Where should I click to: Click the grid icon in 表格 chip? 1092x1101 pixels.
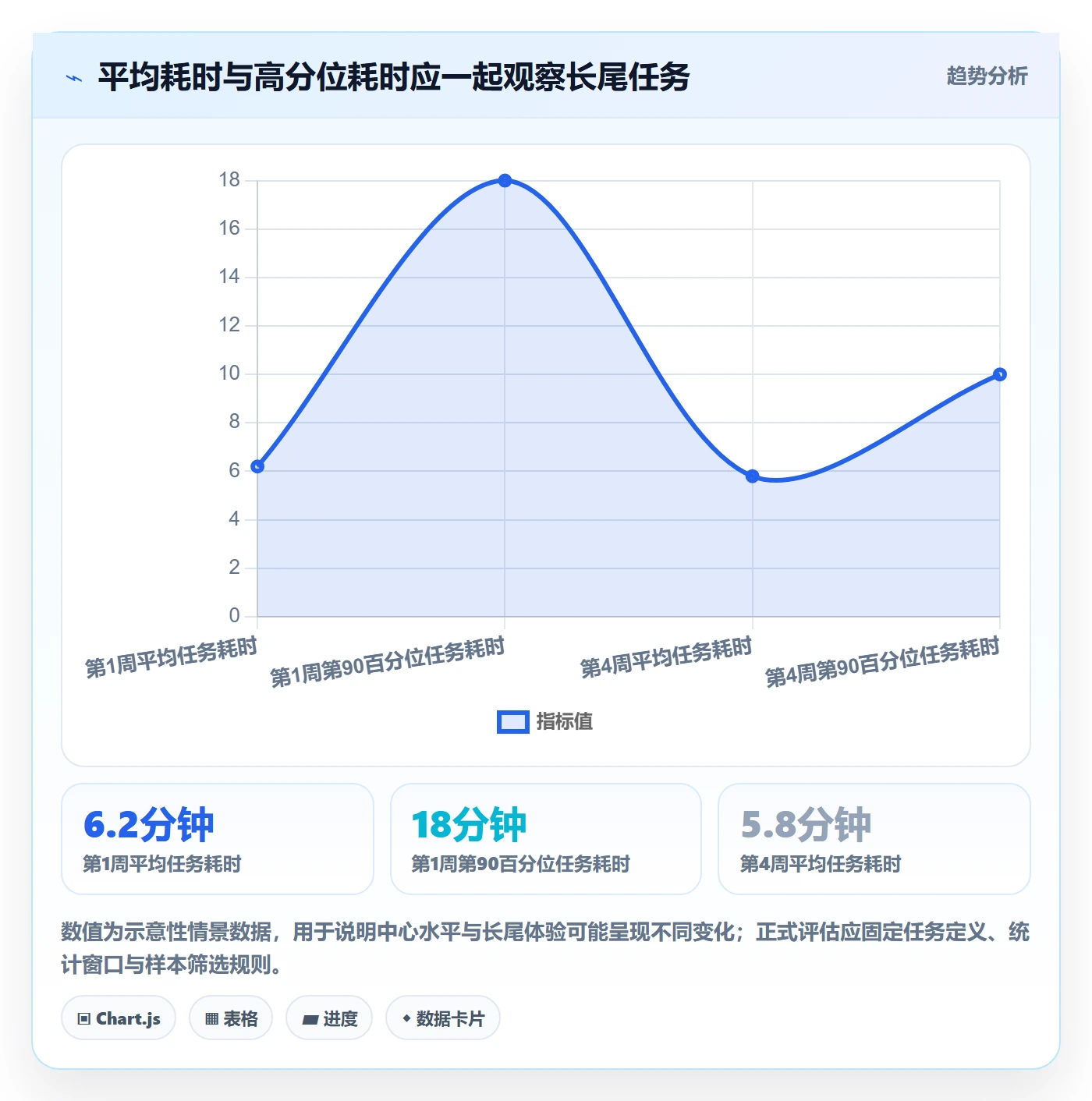point(211,1018)
